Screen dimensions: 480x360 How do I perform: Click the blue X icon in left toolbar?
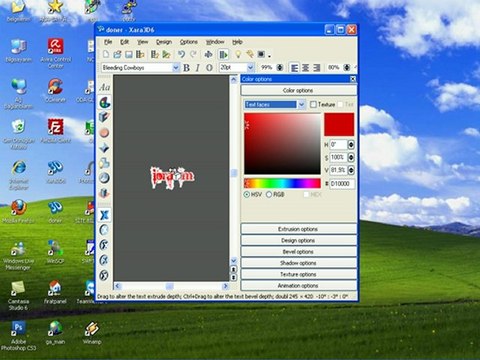coord(104,215)
